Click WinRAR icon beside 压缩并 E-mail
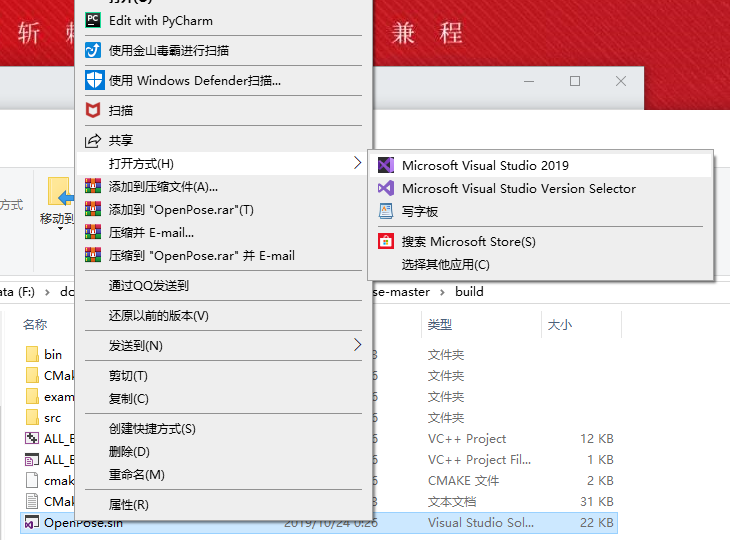 [x=93, y=232]
